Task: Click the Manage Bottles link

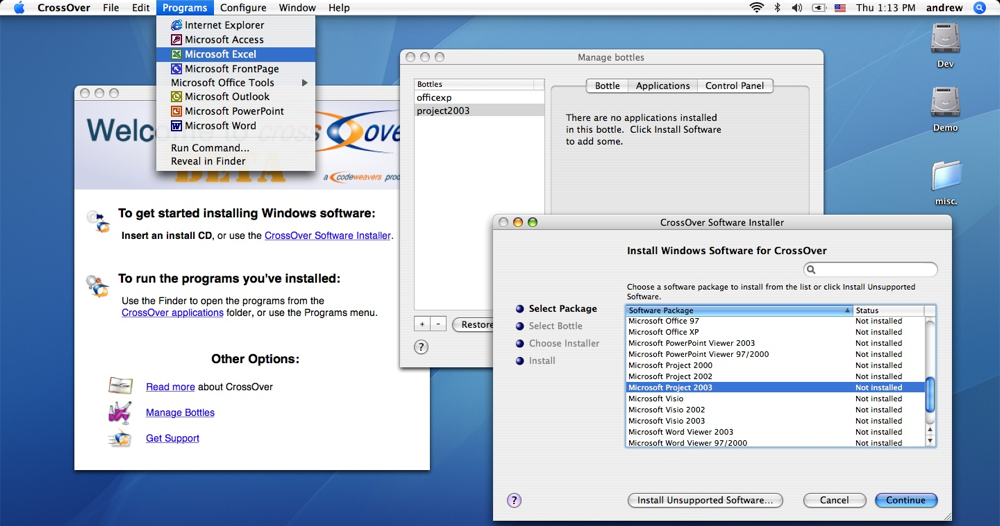Action: pos(180,413)
